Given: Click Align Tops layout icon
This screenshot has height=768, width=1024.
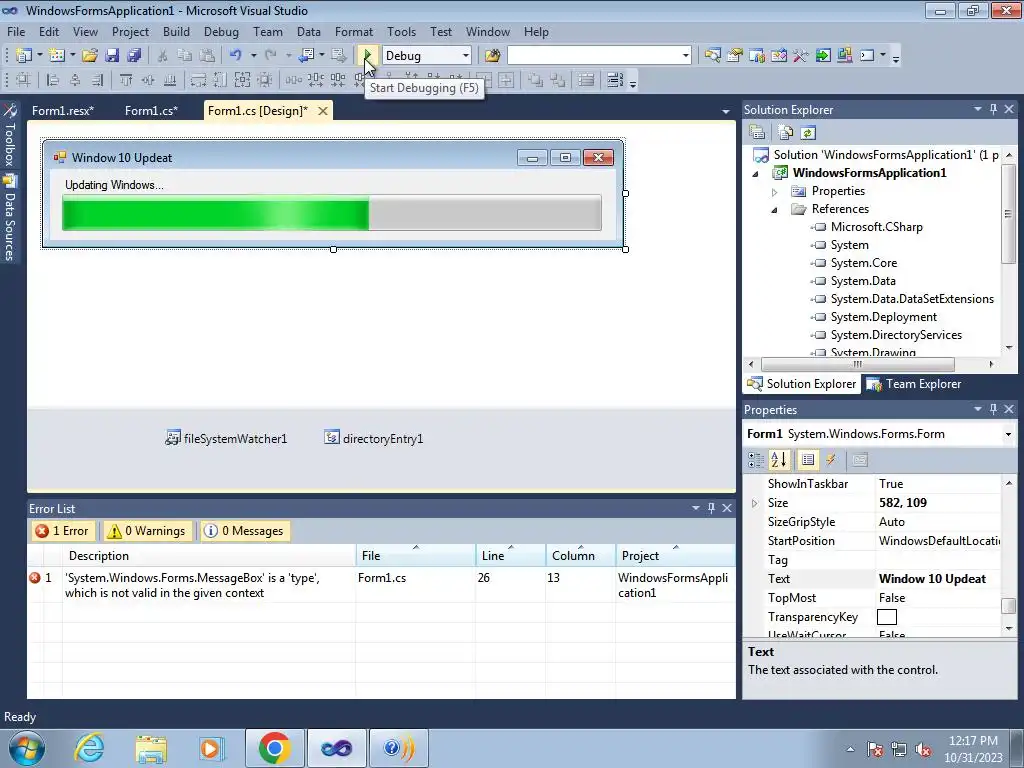Looking at the screenshot, I should pos(126,80).
